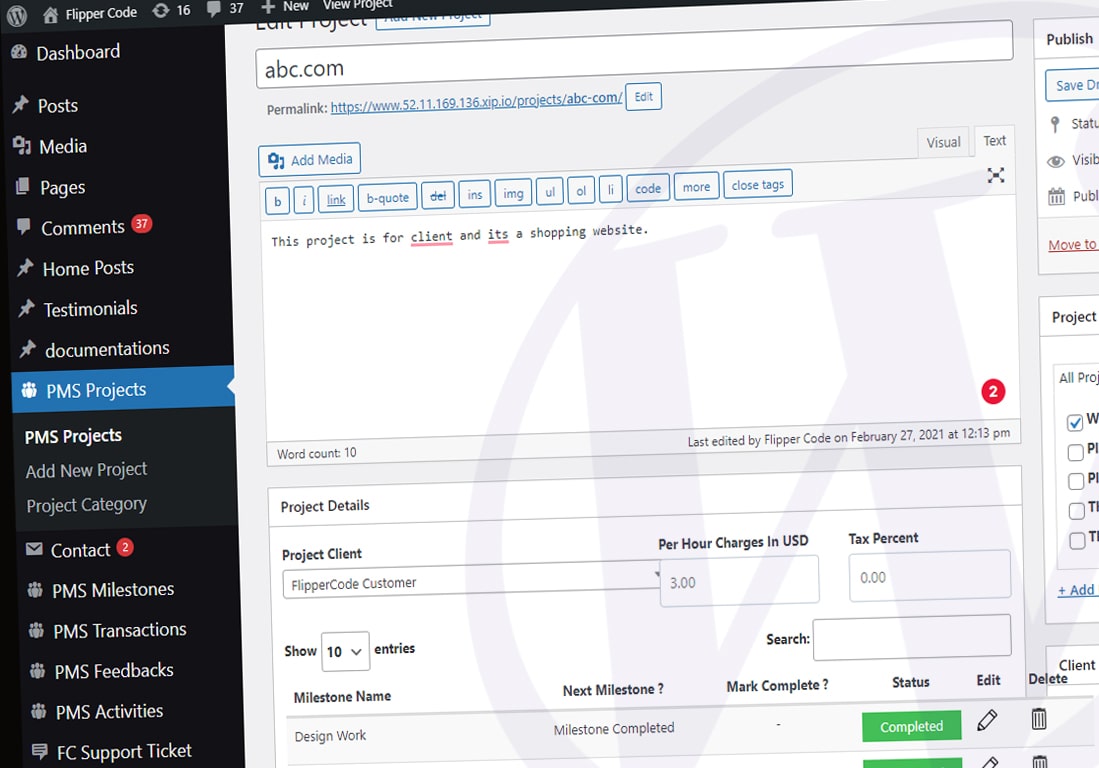The width and height of the screenshot is (1099, 768).
Task: Click the Visibility eye icon in Publish box
Action: tap(1056, 161)
